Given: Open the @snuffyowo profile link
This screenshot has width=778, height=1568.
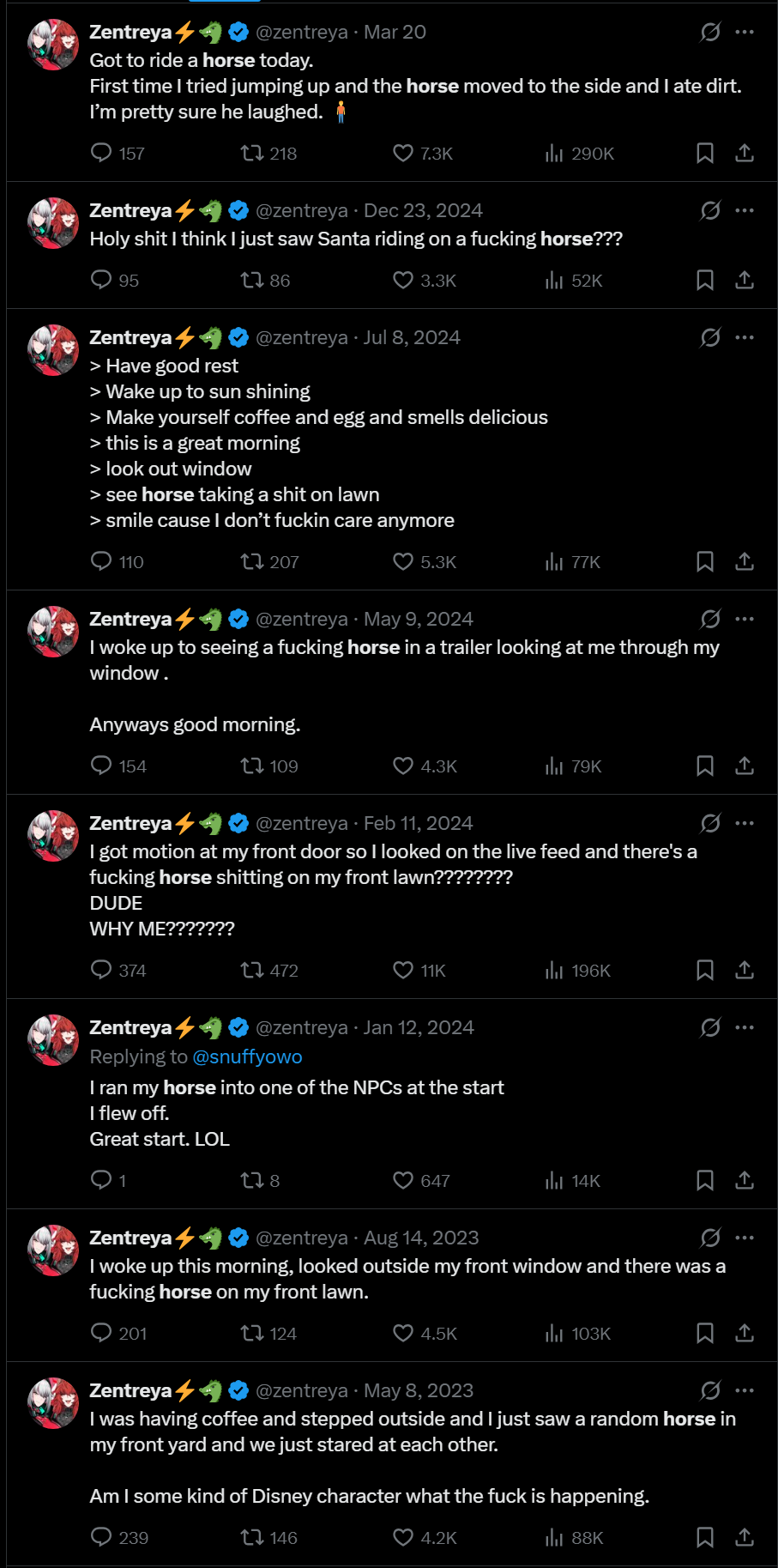Looking at the screenshot, I should pyautogui.click(x=247, y=1056).
